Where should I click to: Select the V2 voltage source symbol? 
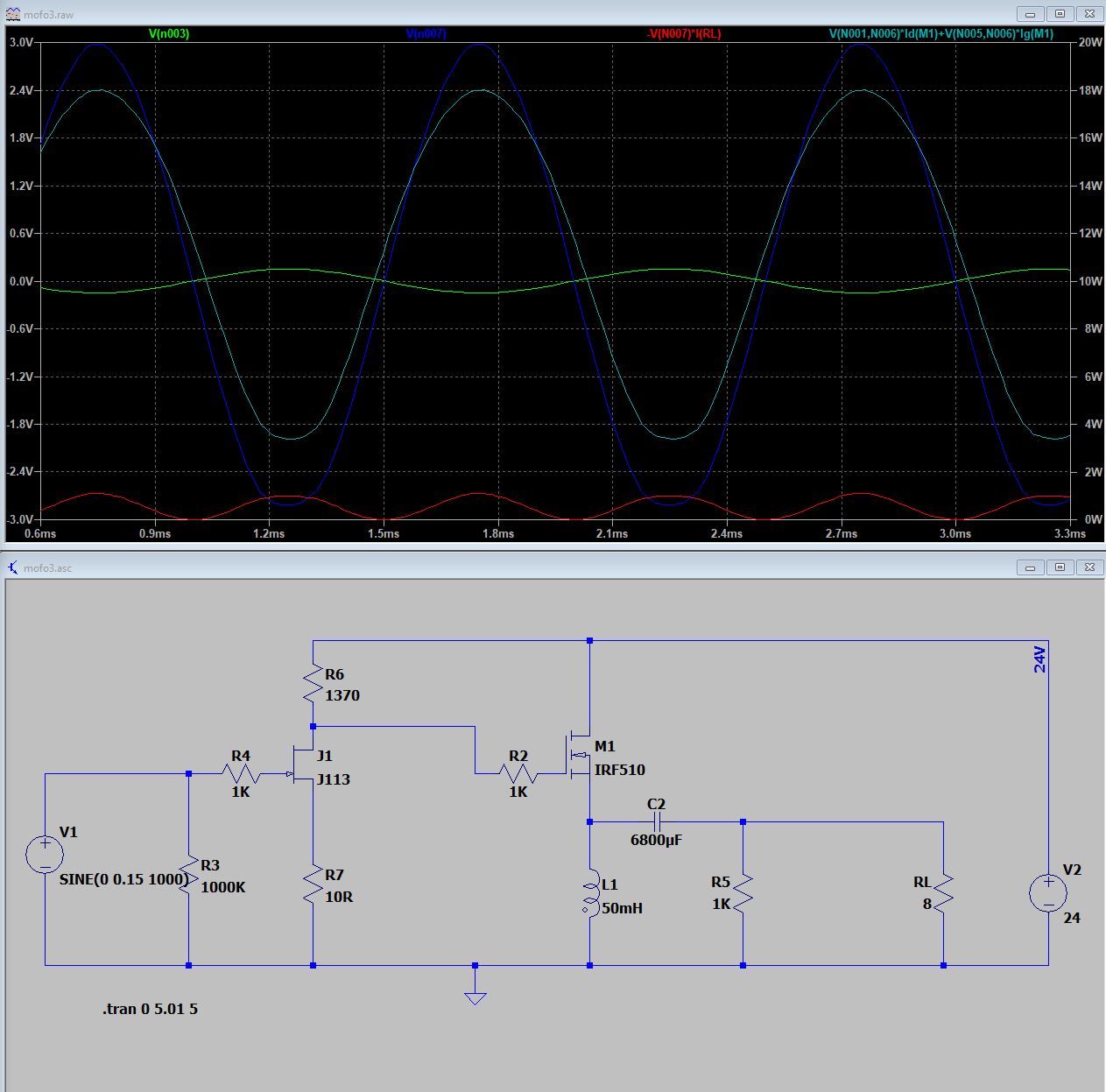point(1048,893)
